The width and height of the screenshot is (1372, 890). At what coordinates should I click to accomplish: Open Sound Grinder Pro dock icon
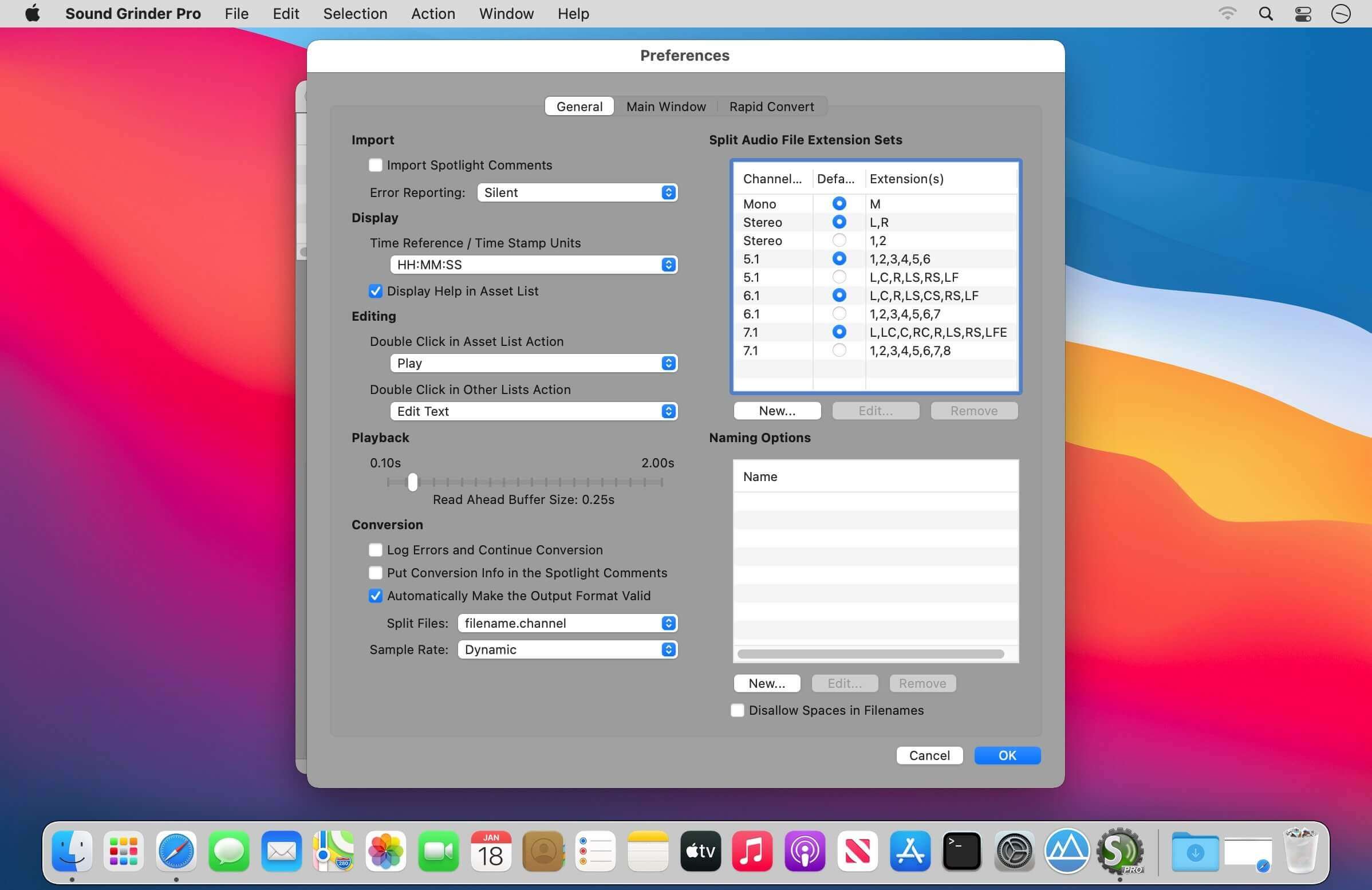coord(1119,850)
